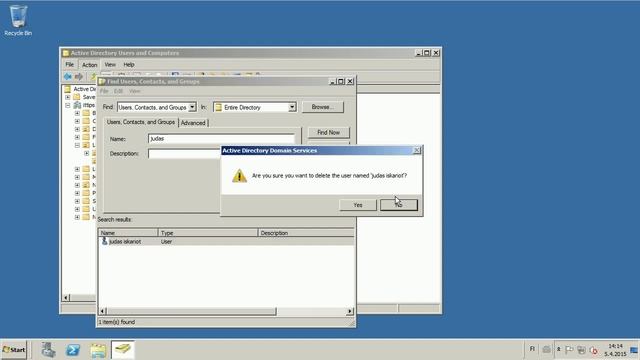The image size is (640, 360).
Task: Minimize the Find Users, Contacts, and Groups window
Action: tap(332, 81)
